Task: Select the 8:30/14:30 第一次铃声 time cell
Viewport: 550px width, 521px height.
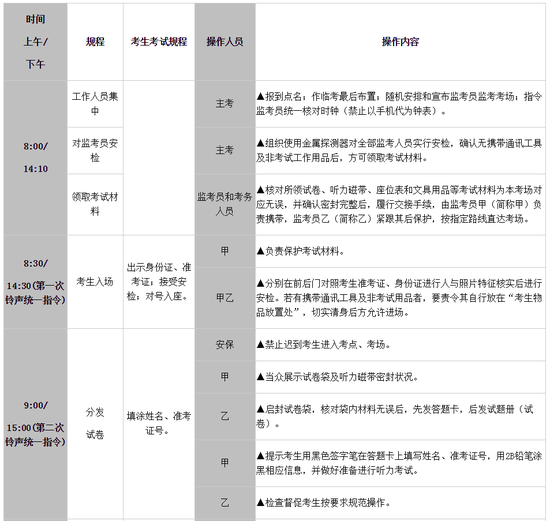Action: pyautogui.click(x=35, y=282)
